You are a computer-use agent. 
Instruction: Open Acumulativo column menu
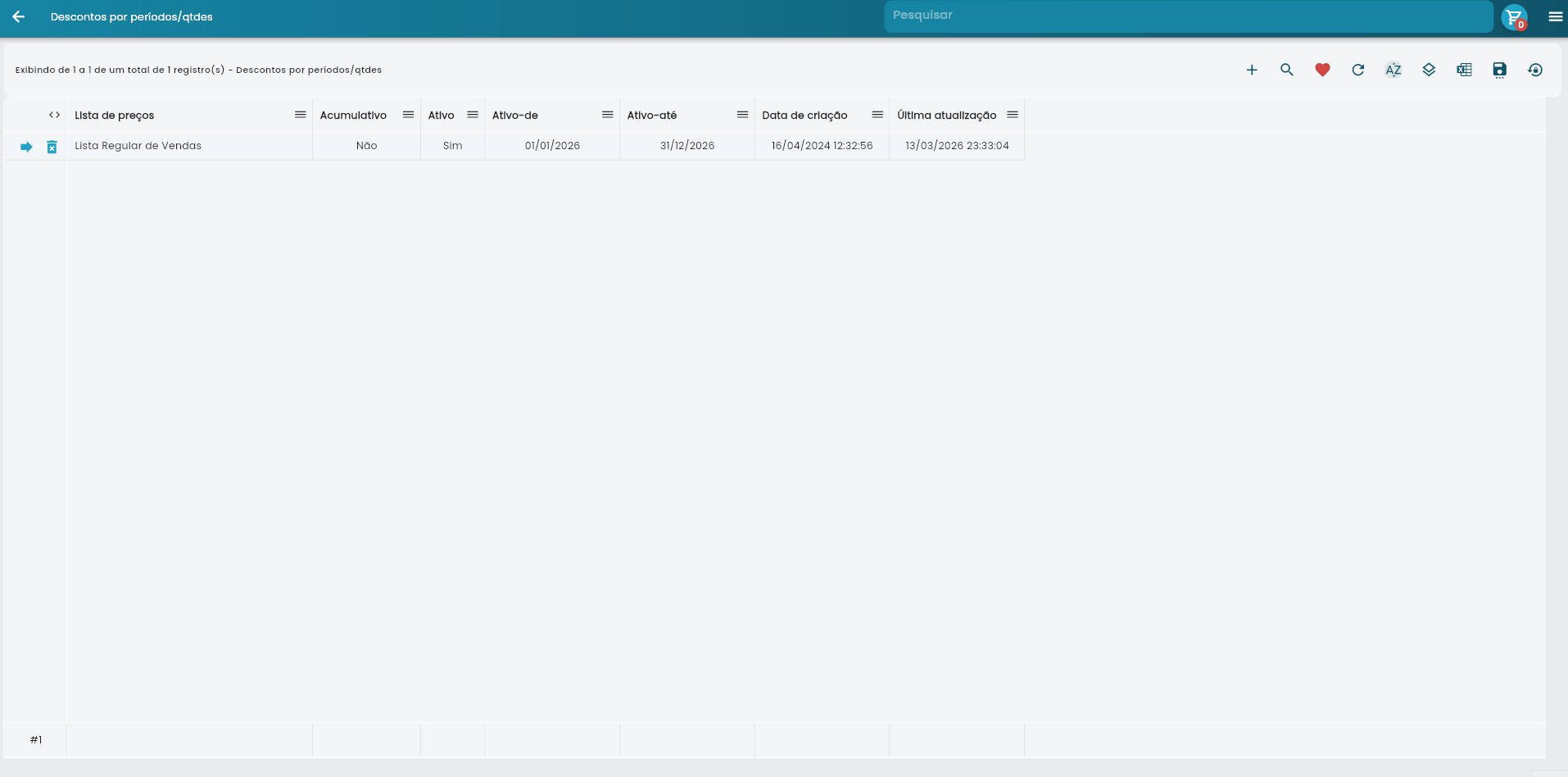[x=408, y=115]
